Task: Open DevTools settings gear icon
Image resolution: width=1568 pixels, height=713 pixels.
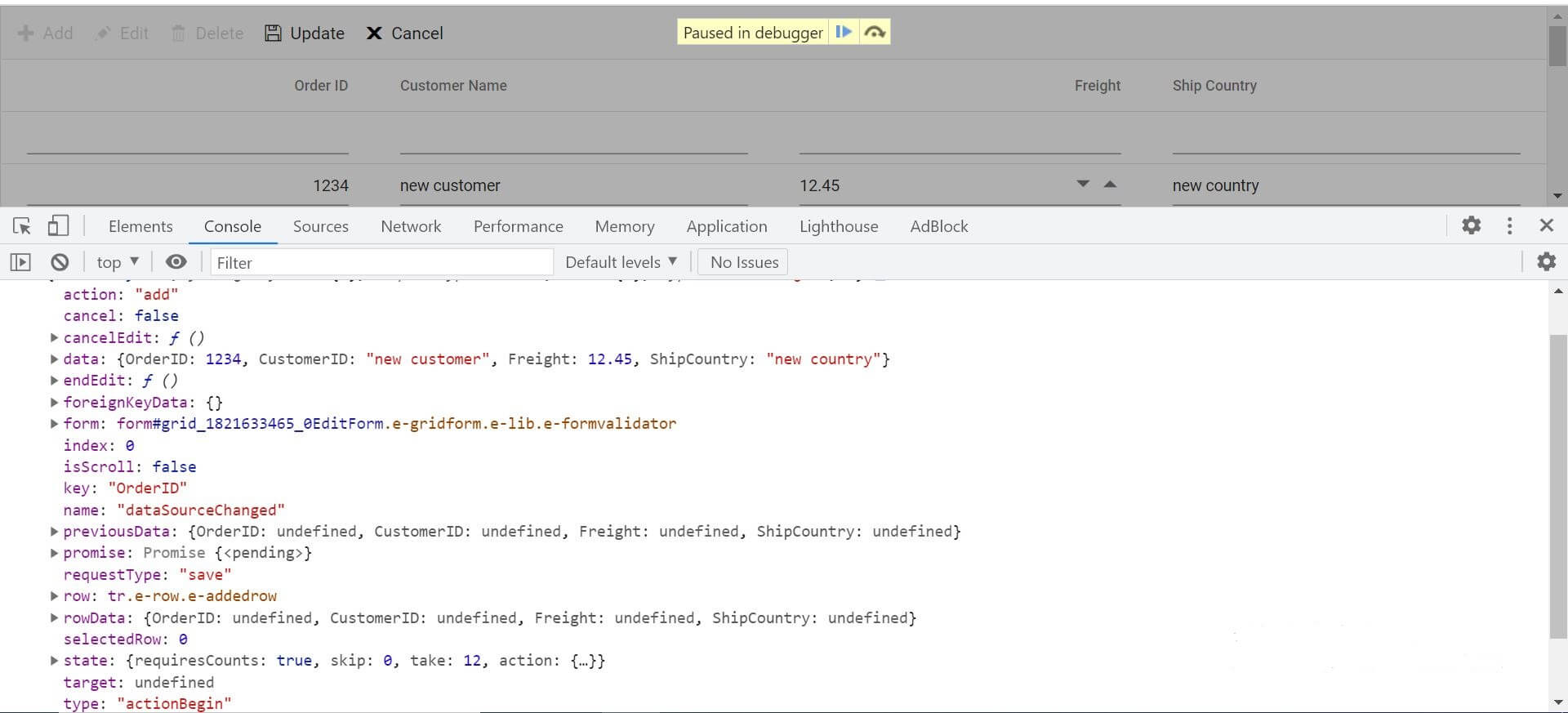Action: (x=1471, y=225)
